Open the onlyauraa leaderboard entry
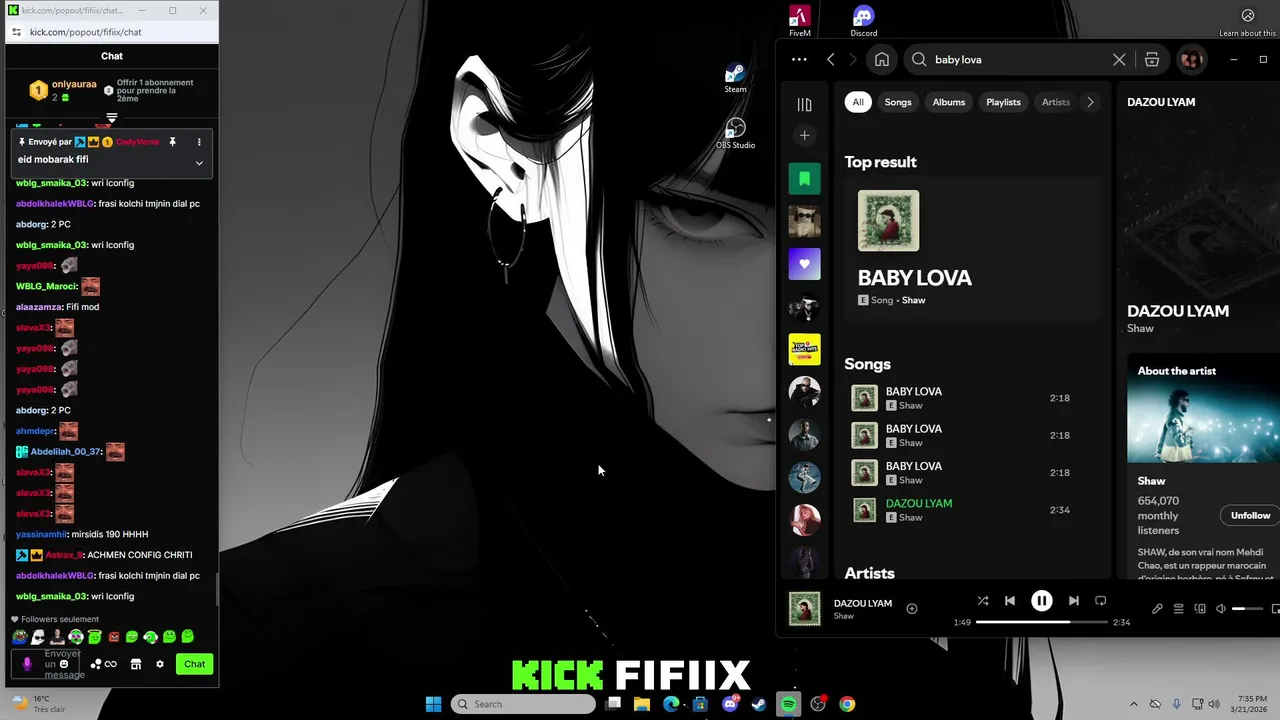The width and height of the screenshot is (1280, 720). pyautogui.click(x=63, y=90)
